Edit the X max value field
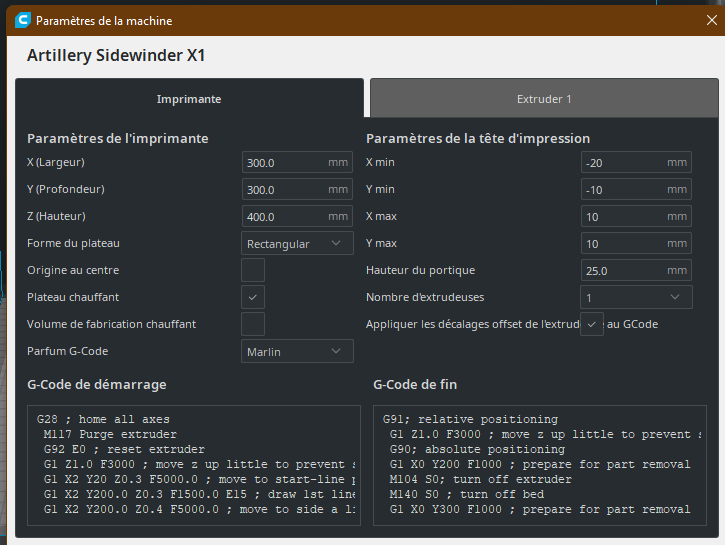 636,216
